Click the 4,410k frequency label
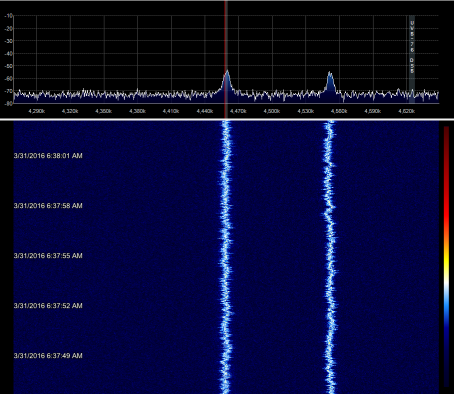 [171, 111]
